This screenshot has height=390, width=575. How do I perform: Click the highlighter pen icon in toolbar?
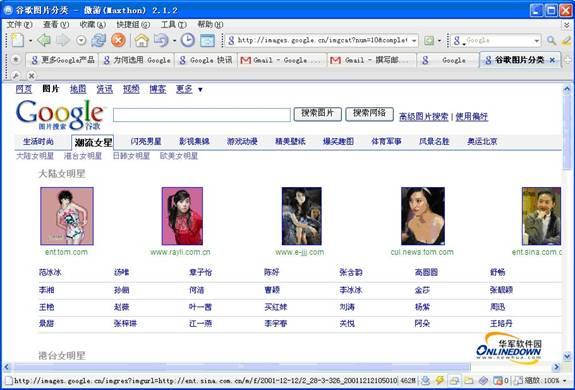click(567, 40)
